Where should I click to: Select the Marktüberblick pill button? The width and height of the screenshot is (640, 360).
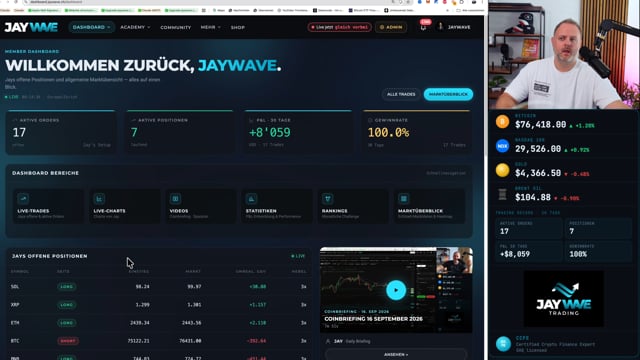448,94
